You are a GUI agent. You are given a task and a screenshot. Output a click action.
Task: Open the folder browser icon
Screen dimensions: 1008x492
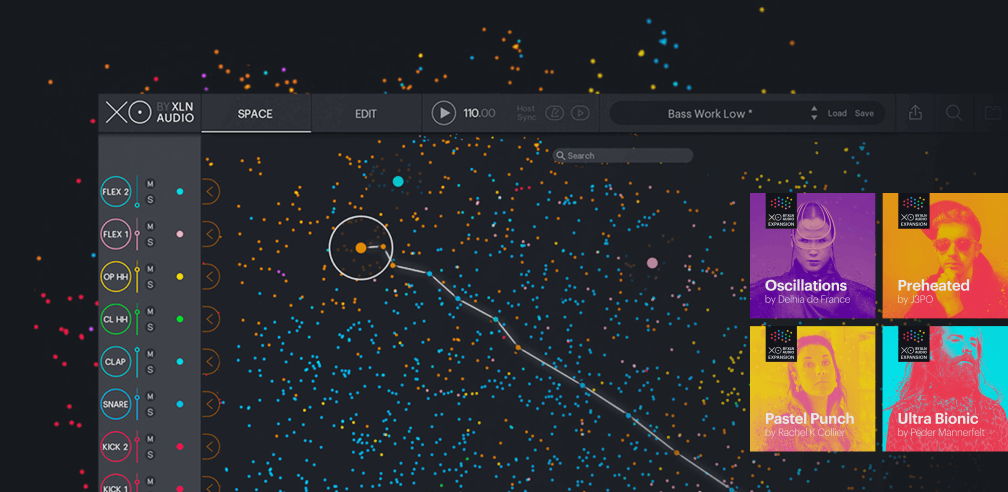pos(993,113)
